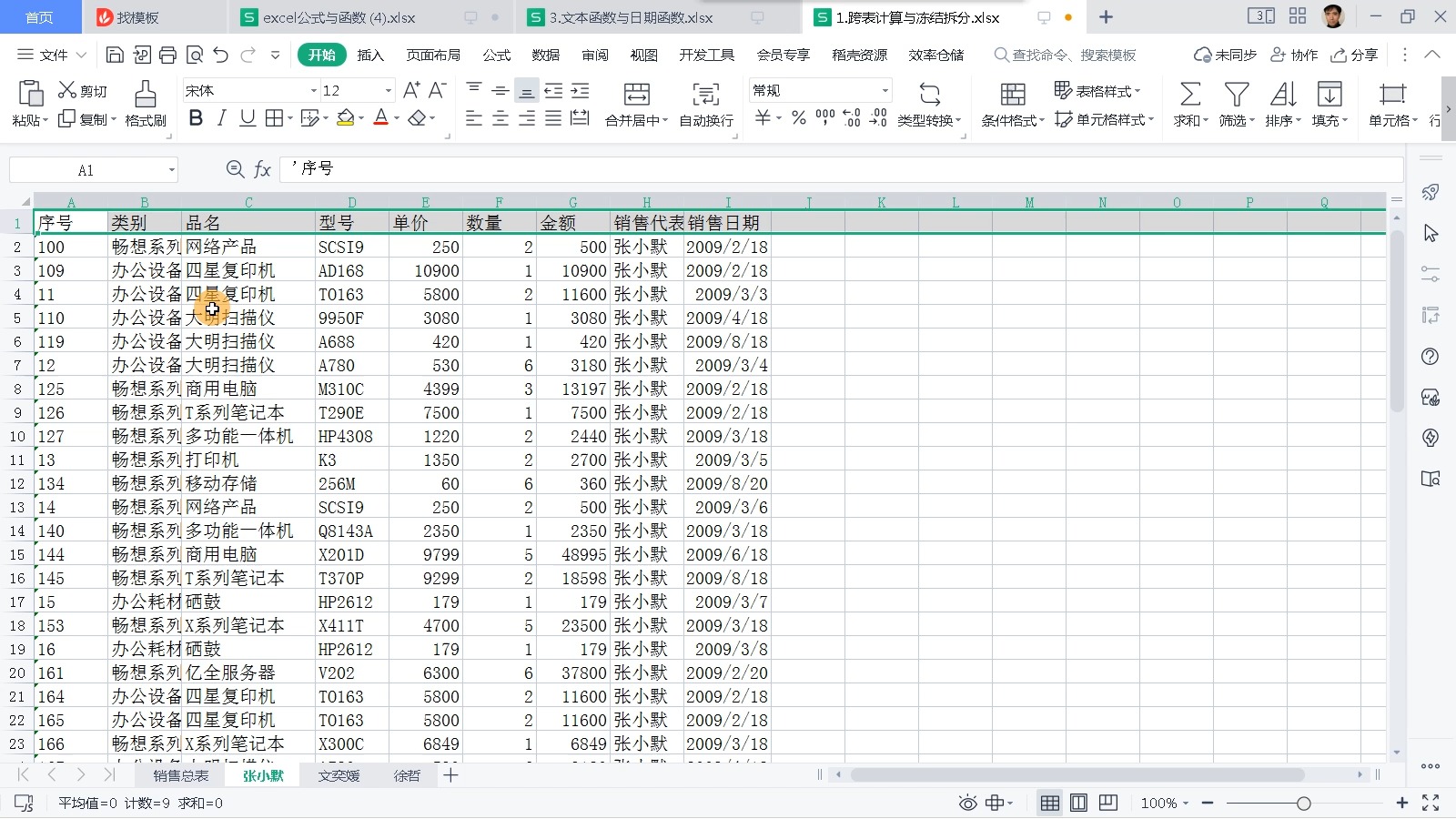1456x819 pixels.
Task: Expand the border style dropdown arrow
Action: click(290, 118)
